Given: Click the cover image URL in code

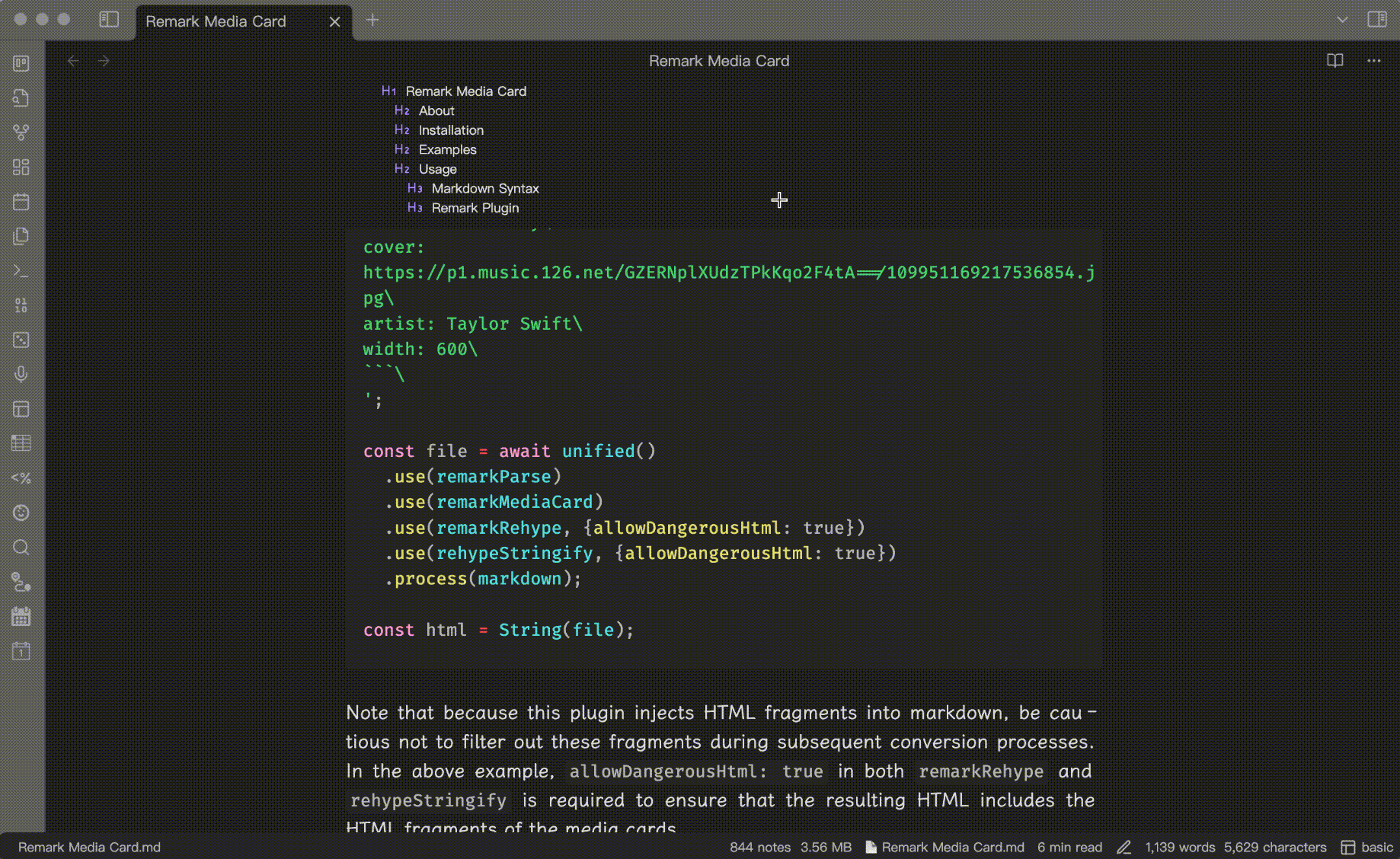Looking at the screenshot, I should pos(729,273).
